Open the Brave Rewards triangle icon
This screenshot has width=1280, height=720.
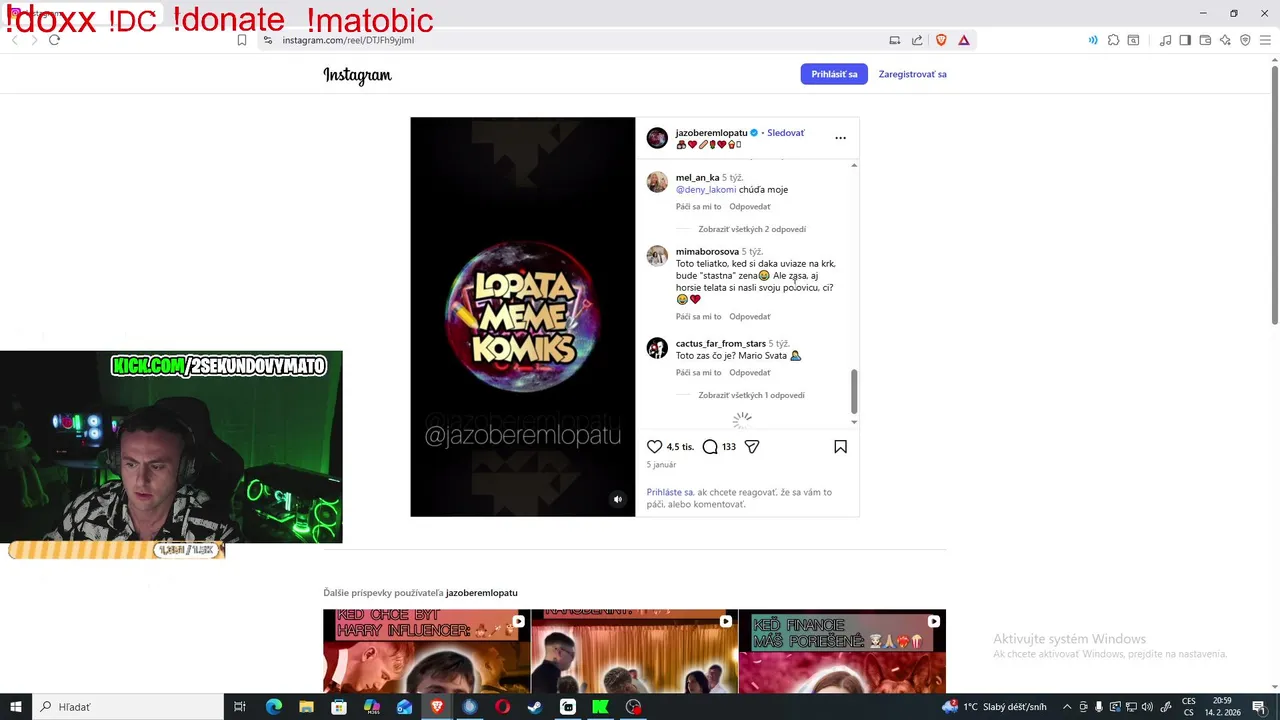[964, 40]
